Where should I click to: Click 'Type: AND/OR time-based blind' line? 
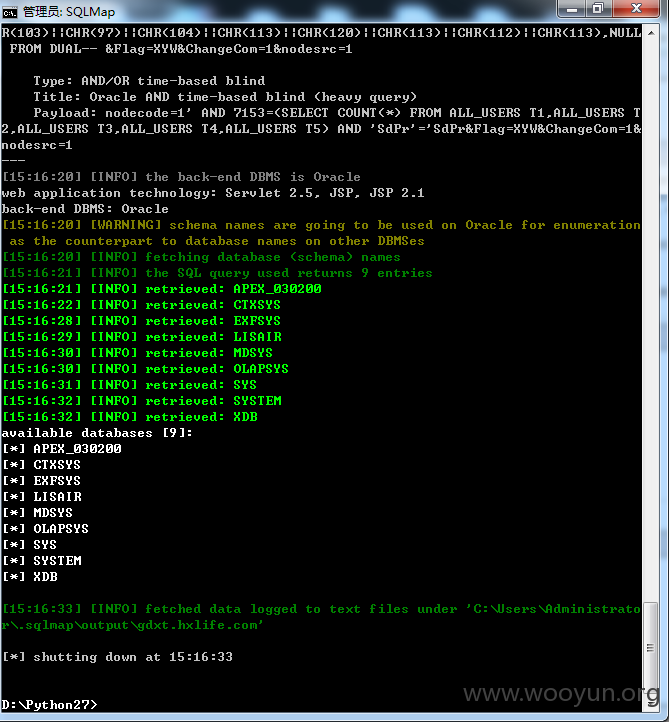149,81
